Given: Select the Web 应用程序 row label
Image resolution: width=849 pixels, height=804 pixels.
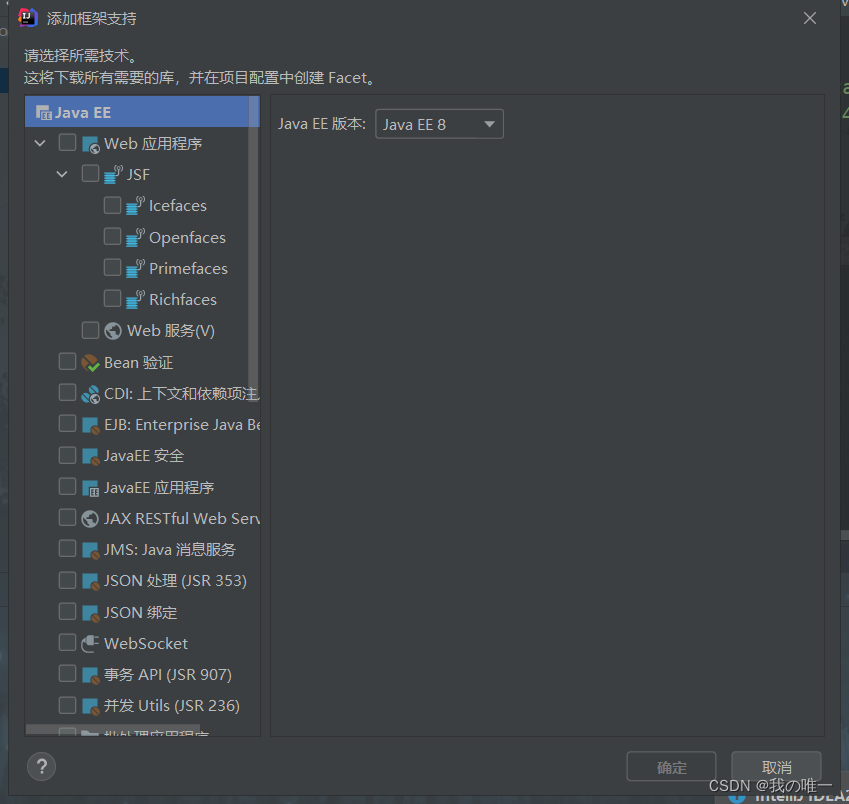Looking at the screenshot, I should [x=153, y=144].
